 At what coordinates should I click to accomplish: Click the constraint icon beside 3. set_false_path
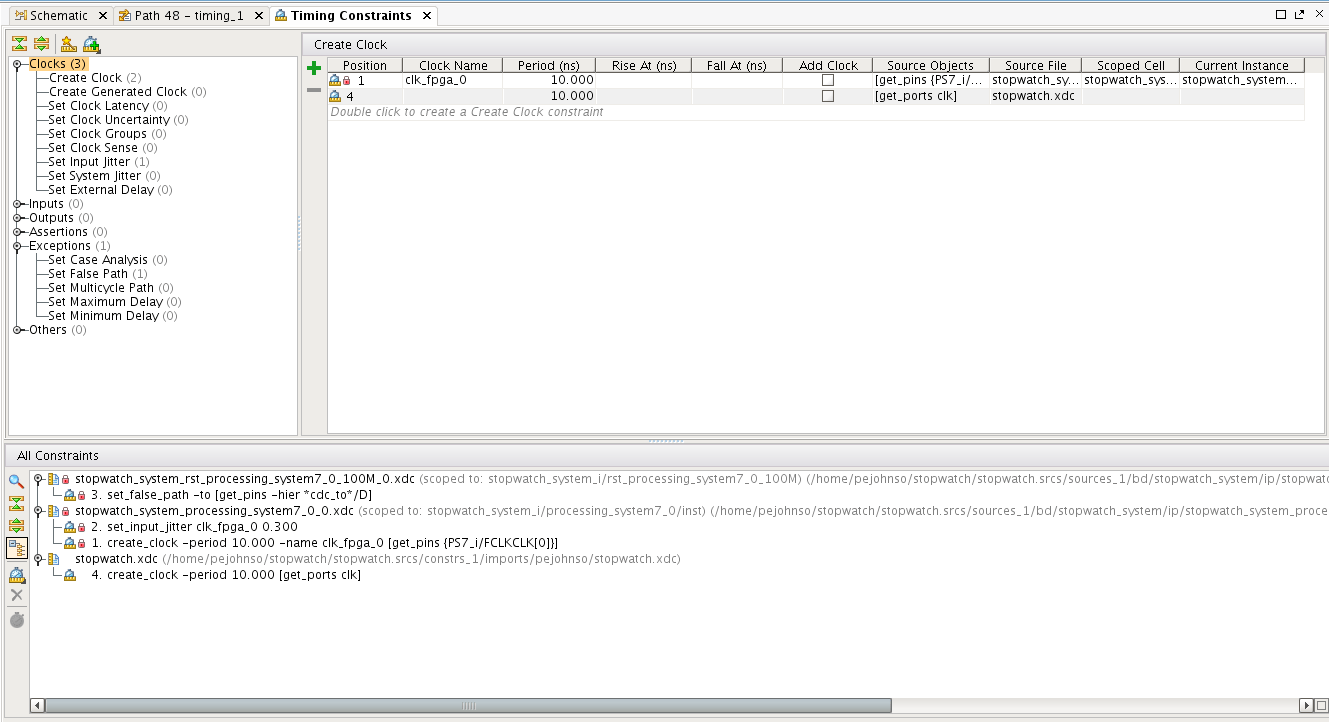(x=69, y=495)
